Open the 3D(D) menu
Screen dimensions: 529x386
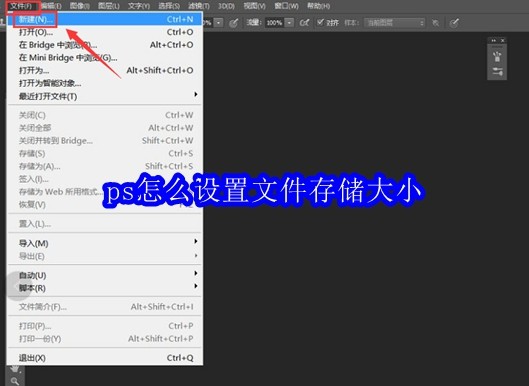[x=226, y=6]
